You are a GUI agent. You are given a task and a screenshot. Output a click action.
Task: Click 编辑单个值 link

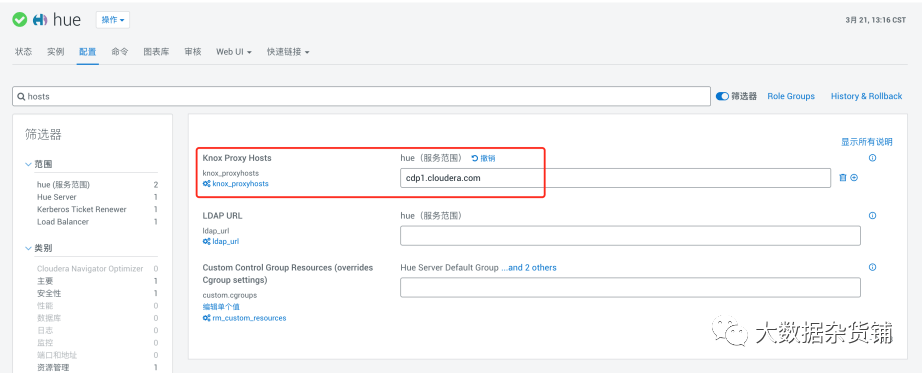click(x=221, y=307)
